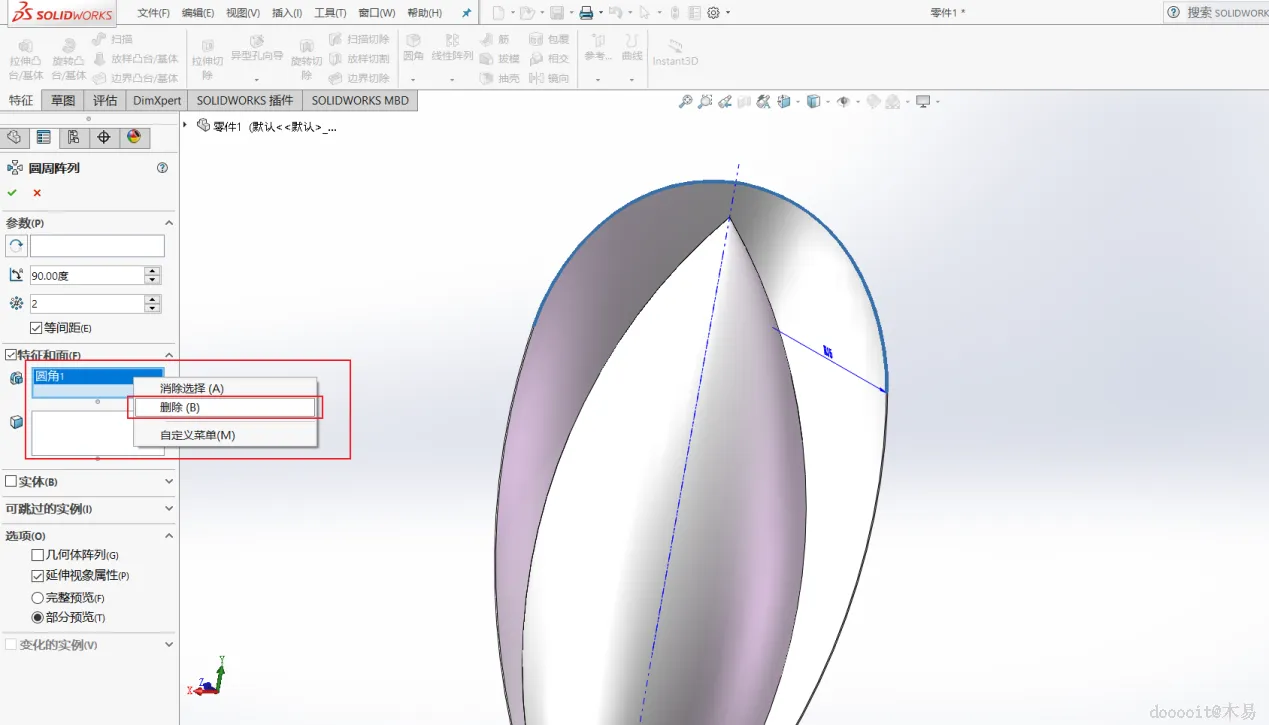
Task: Toggle the 特征和面 section checkbox
Action: point(11,355)
